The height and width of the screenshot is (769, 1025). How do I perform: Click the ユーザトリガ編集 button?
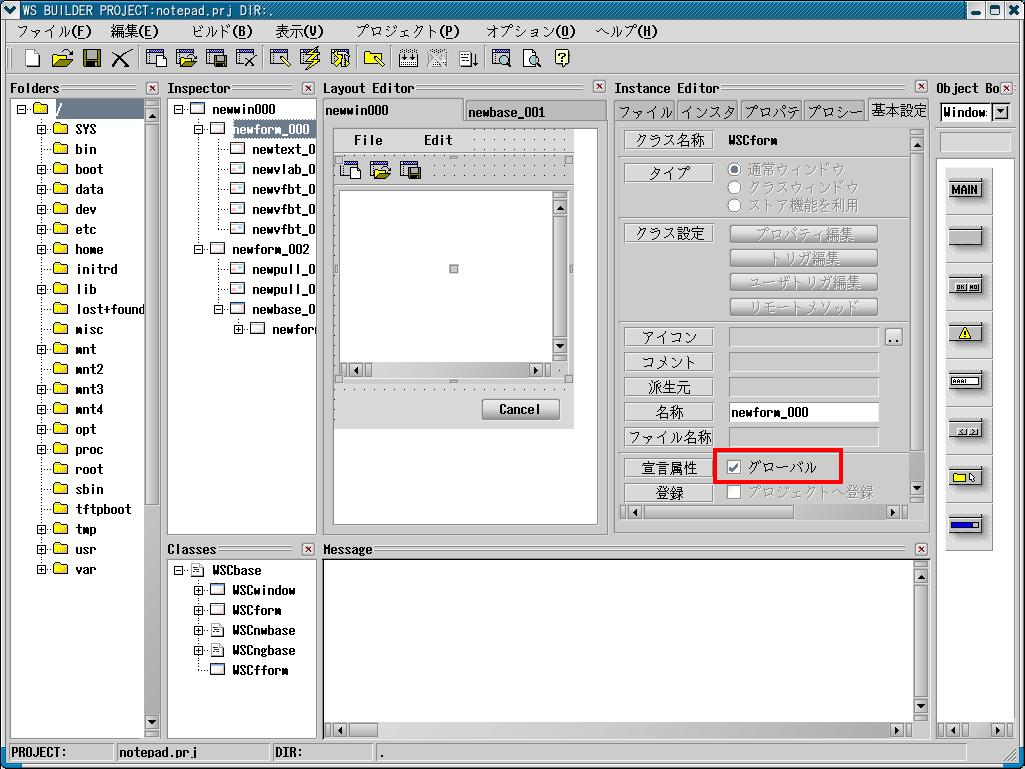click(803, 282)
